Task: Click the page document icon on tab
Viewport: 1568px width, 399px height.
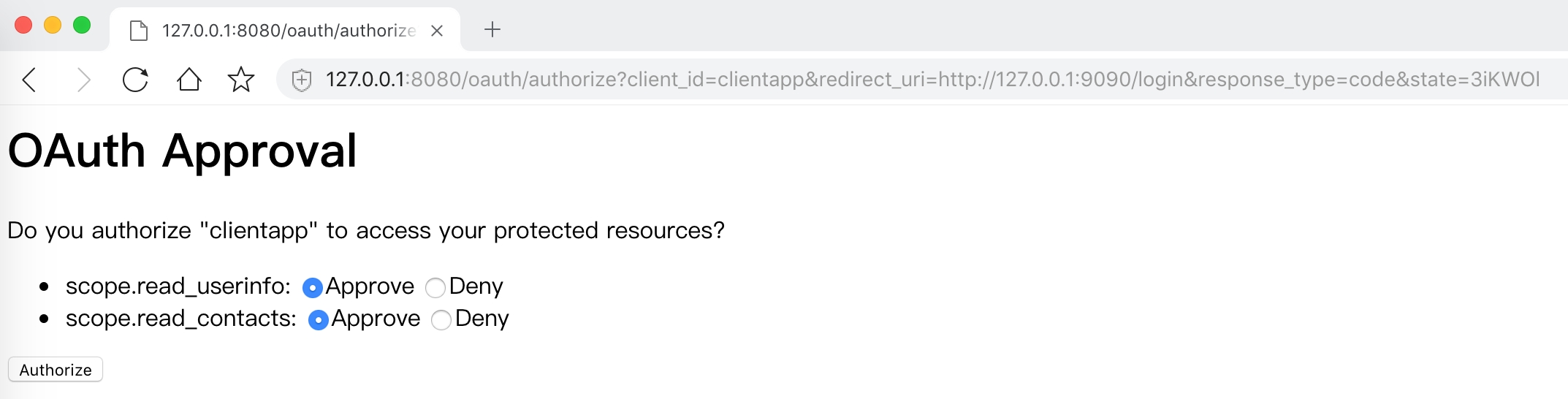Action: 138,31
